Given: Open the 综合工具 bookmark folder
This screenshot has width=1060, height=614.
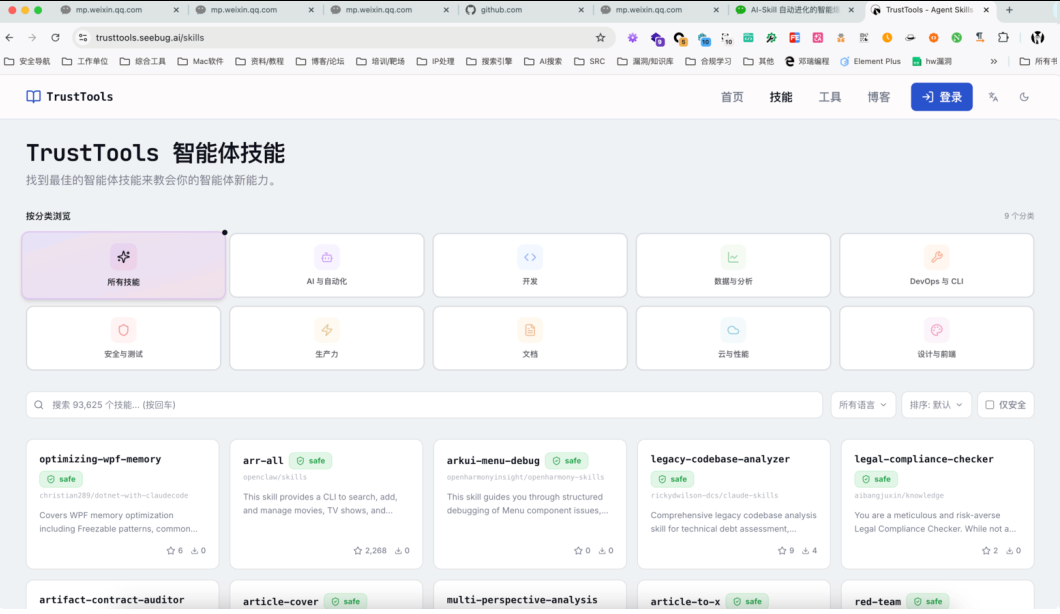Looking at the screenshot, I should (x=143, y=62).
